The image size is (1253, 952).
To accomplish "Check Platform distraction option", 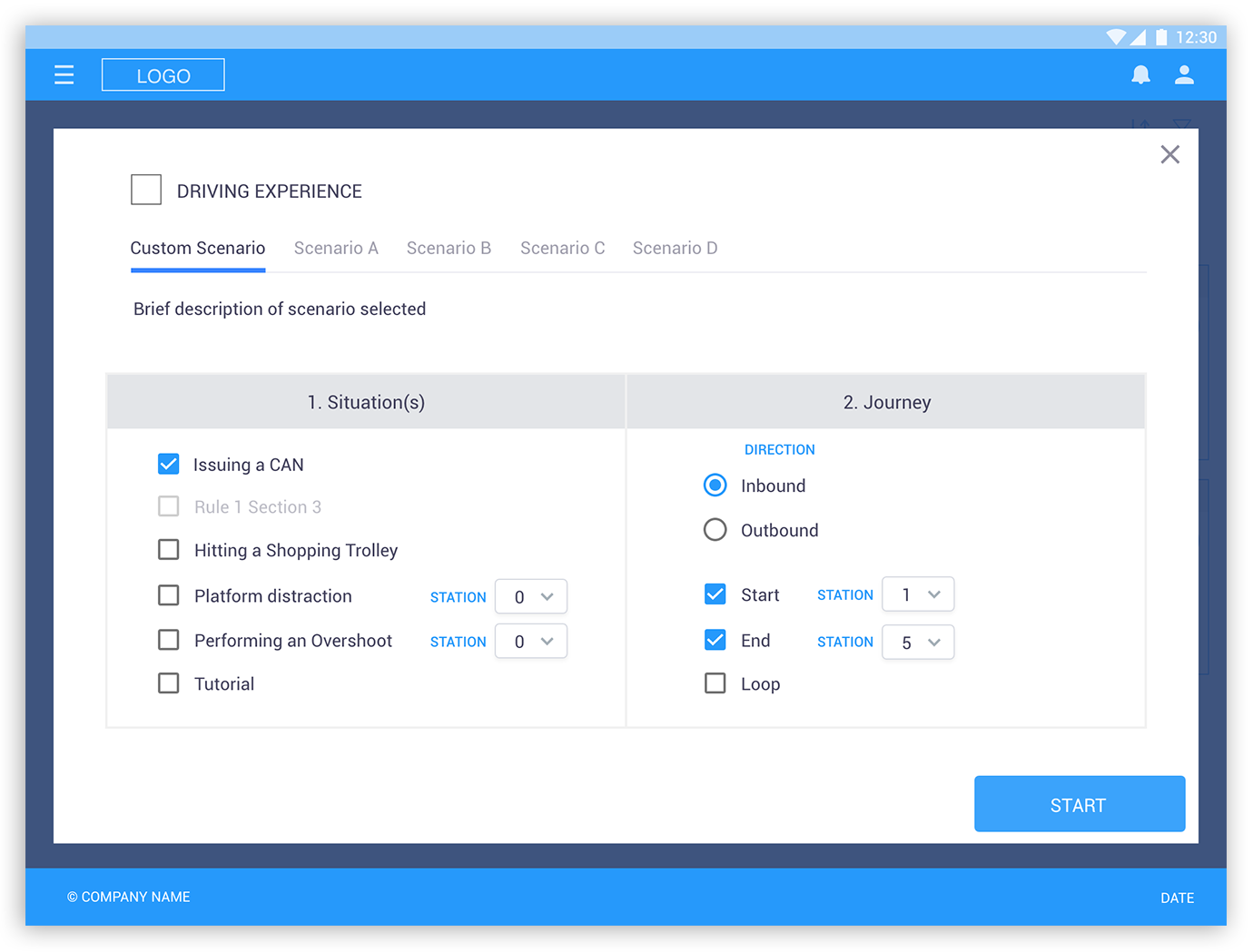I will coord(169,595).
